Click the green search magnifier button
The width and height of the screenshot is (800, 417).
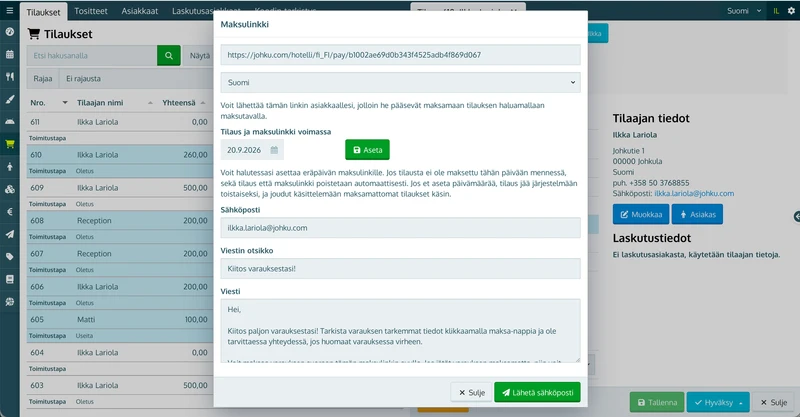point(169,56)
